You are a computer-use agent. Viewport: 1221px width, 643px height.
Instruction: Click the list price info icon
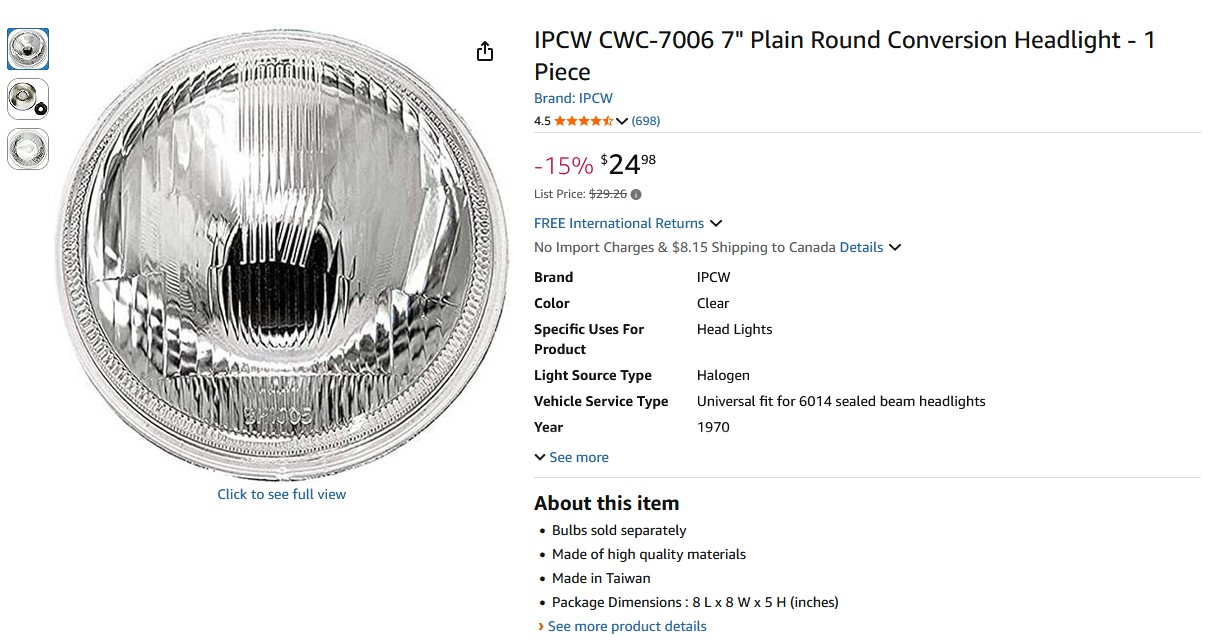636,195
